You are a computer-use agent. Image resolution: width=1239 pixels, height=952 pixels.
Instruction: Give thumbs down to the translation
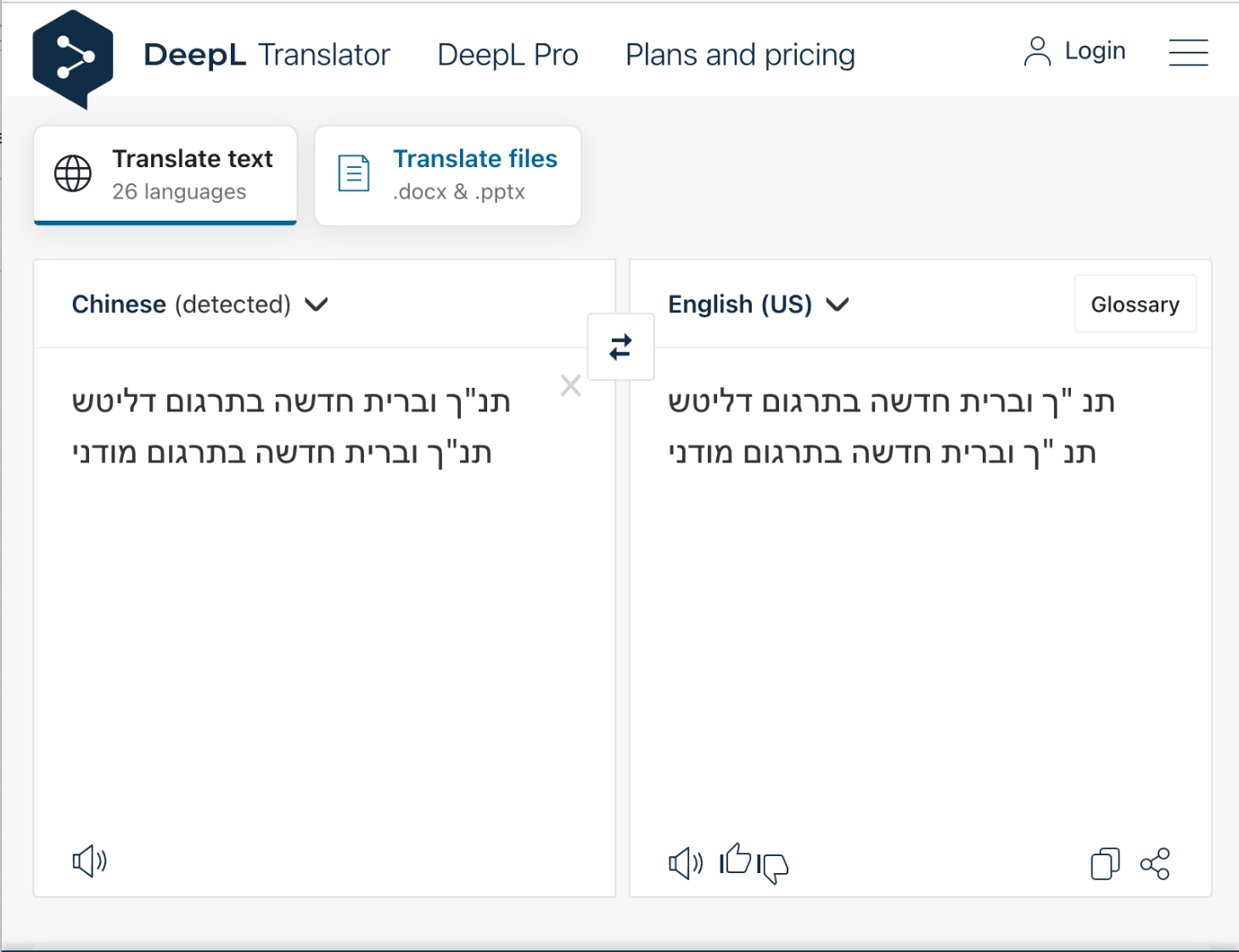pos(773,867)
